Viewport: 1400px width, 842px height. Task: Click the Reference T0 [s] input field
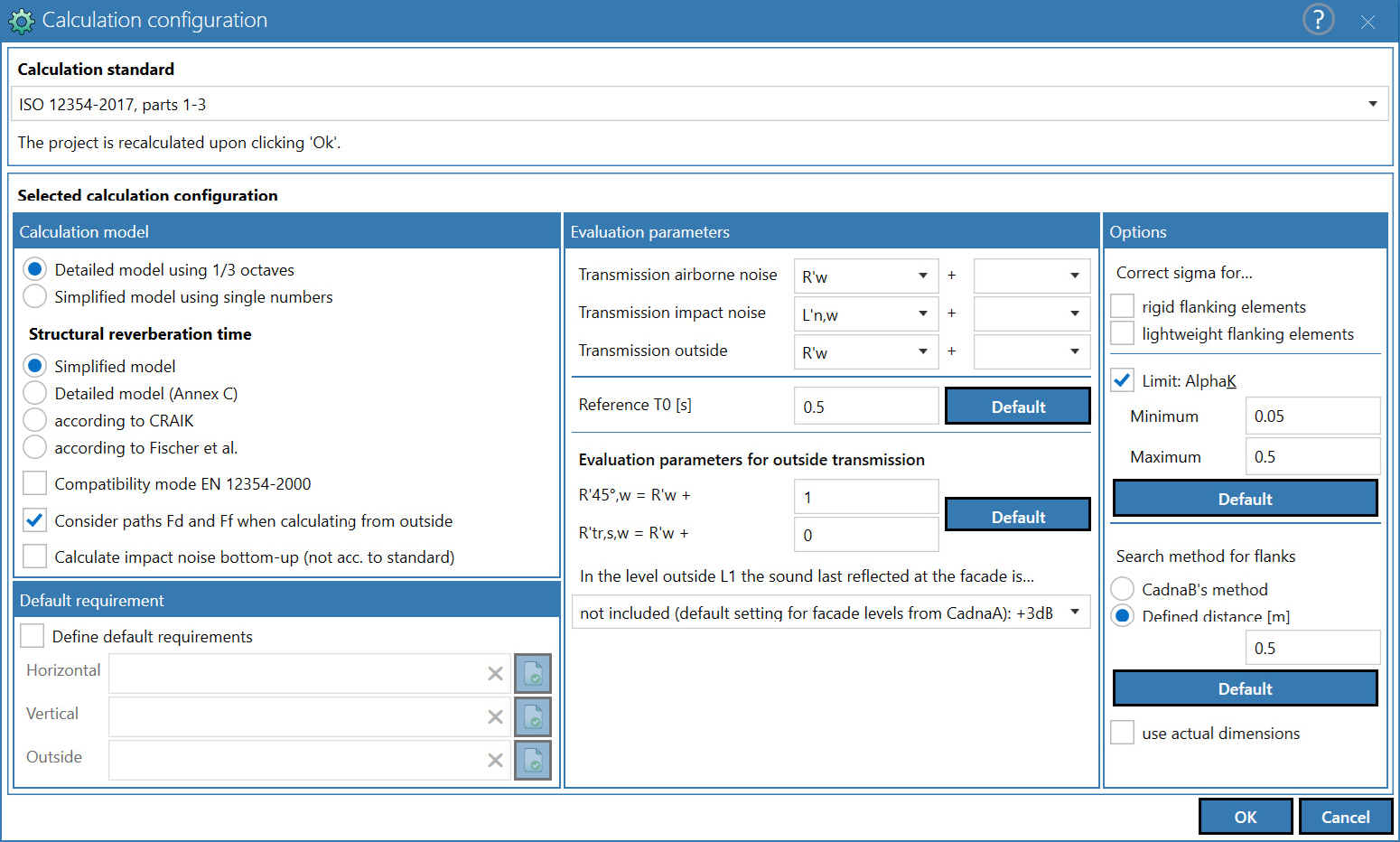tap(866, 406)
